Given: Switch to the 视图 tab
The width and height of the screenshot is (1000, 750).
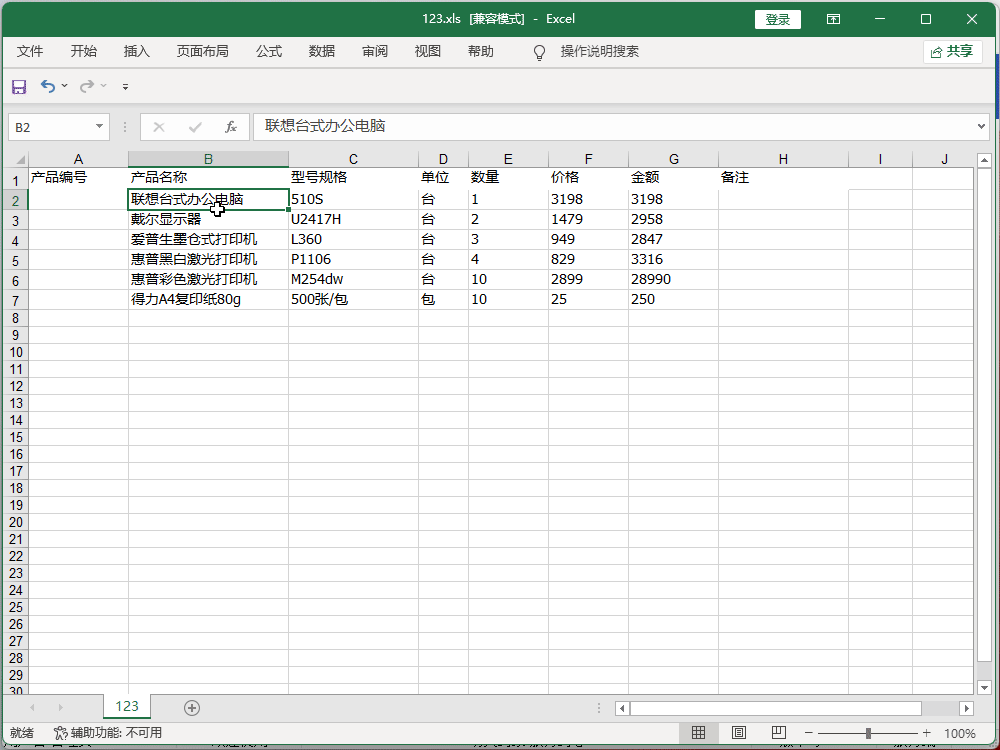Looking at the screenshot, I should (x=427, y=52).
